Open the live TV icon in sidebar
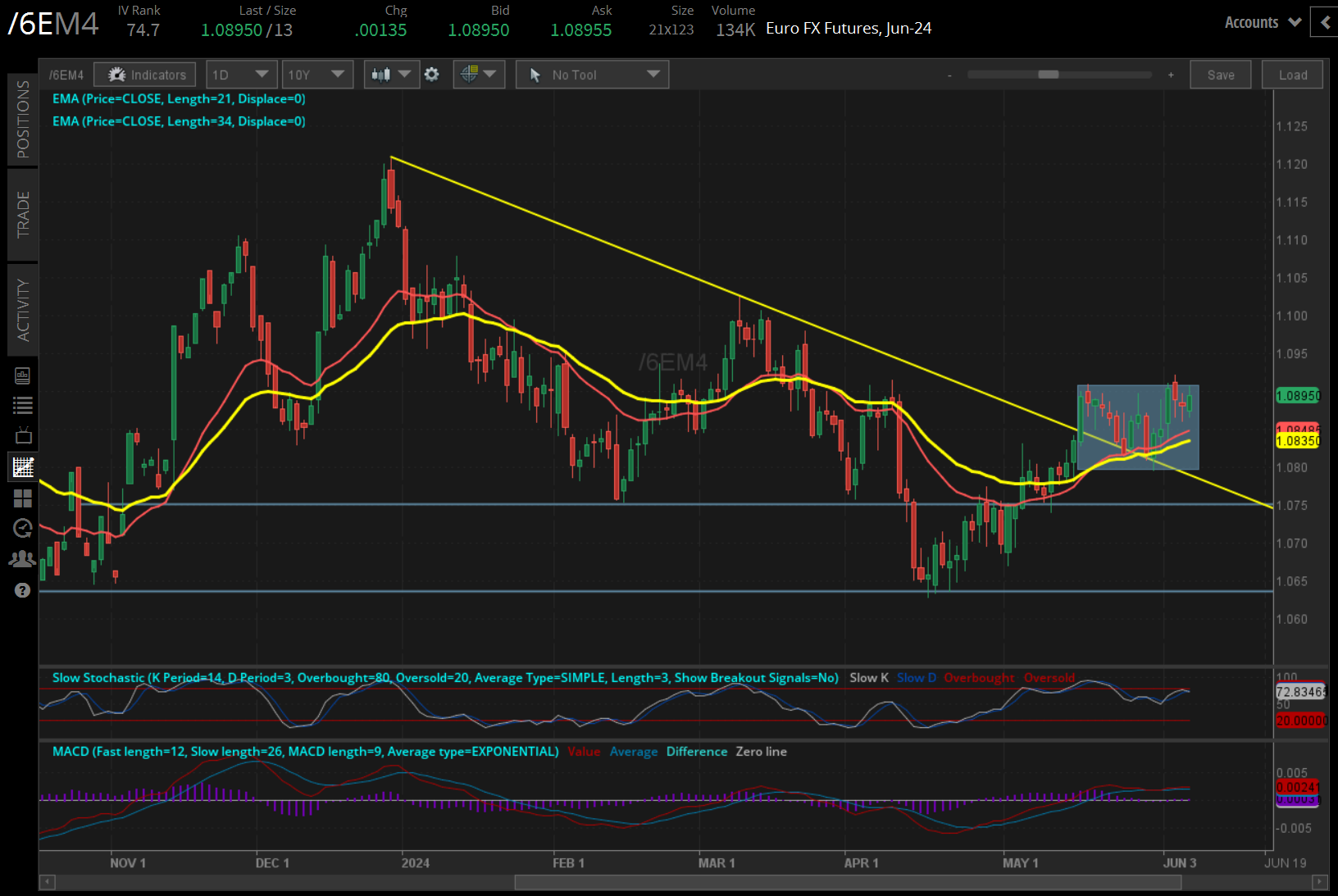1338x896 pixels. pos(22,435)
